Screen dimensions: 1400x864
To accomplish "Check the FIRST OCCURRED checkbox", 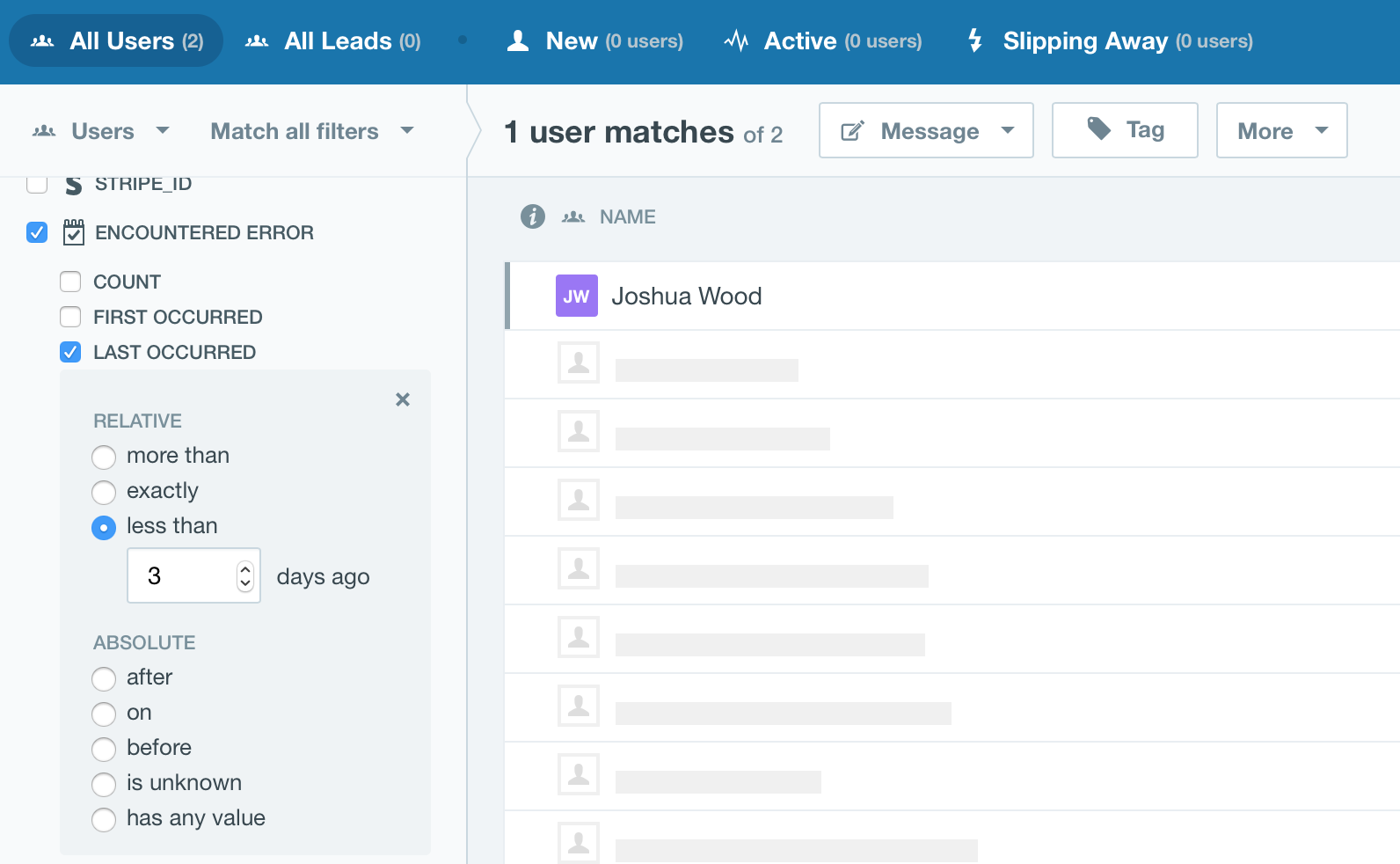I will [x=70, y=317].
